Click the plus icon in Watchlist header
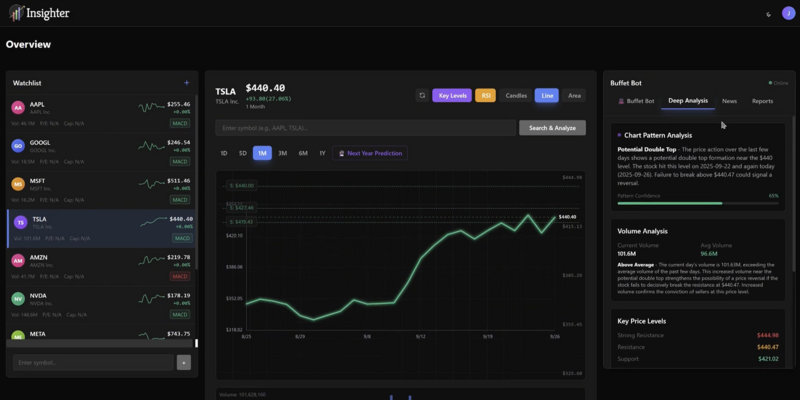 click(x=186, y=83)
